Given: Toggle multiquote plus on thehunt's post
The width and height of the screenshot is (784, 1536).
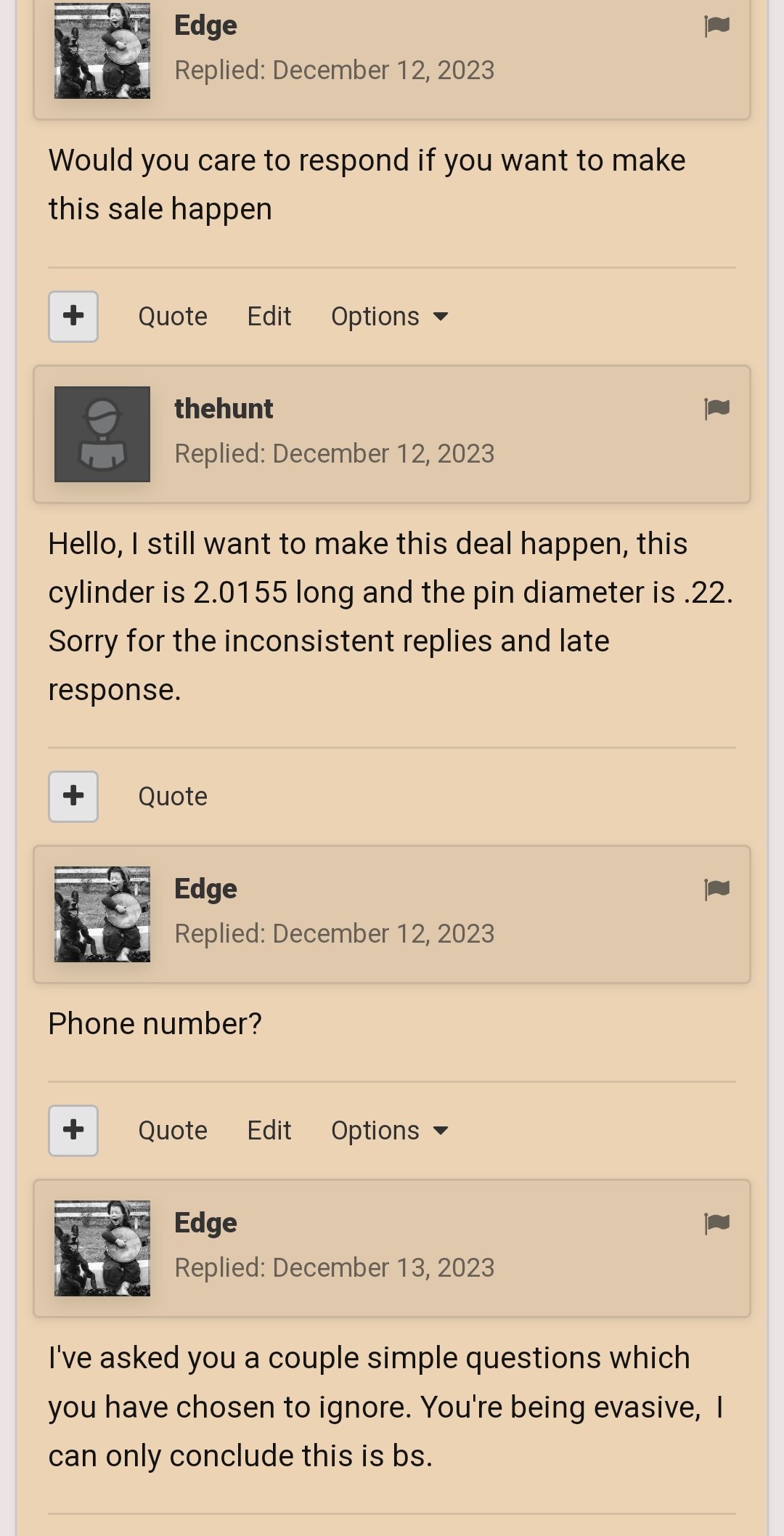Looking at the screenshot, I should 73,797.
